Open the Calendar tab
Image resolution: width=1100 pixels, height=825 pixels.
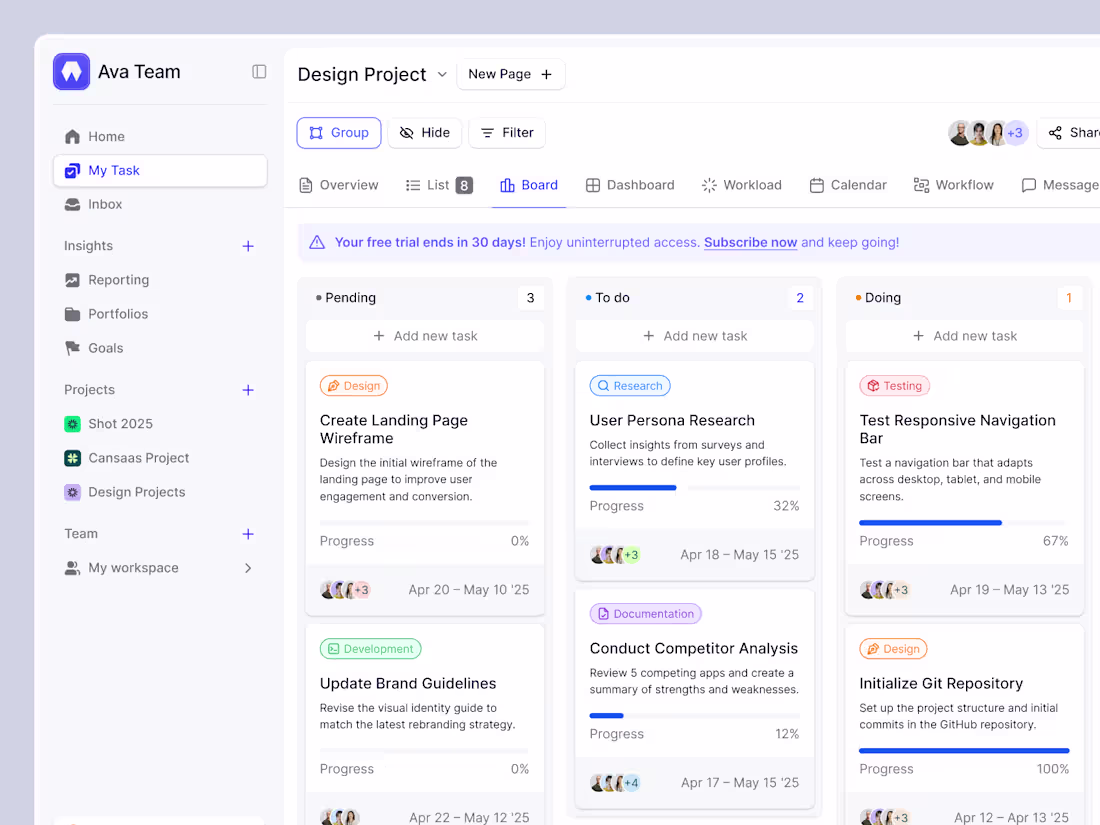pyautogui.click(x=848, y=185)
